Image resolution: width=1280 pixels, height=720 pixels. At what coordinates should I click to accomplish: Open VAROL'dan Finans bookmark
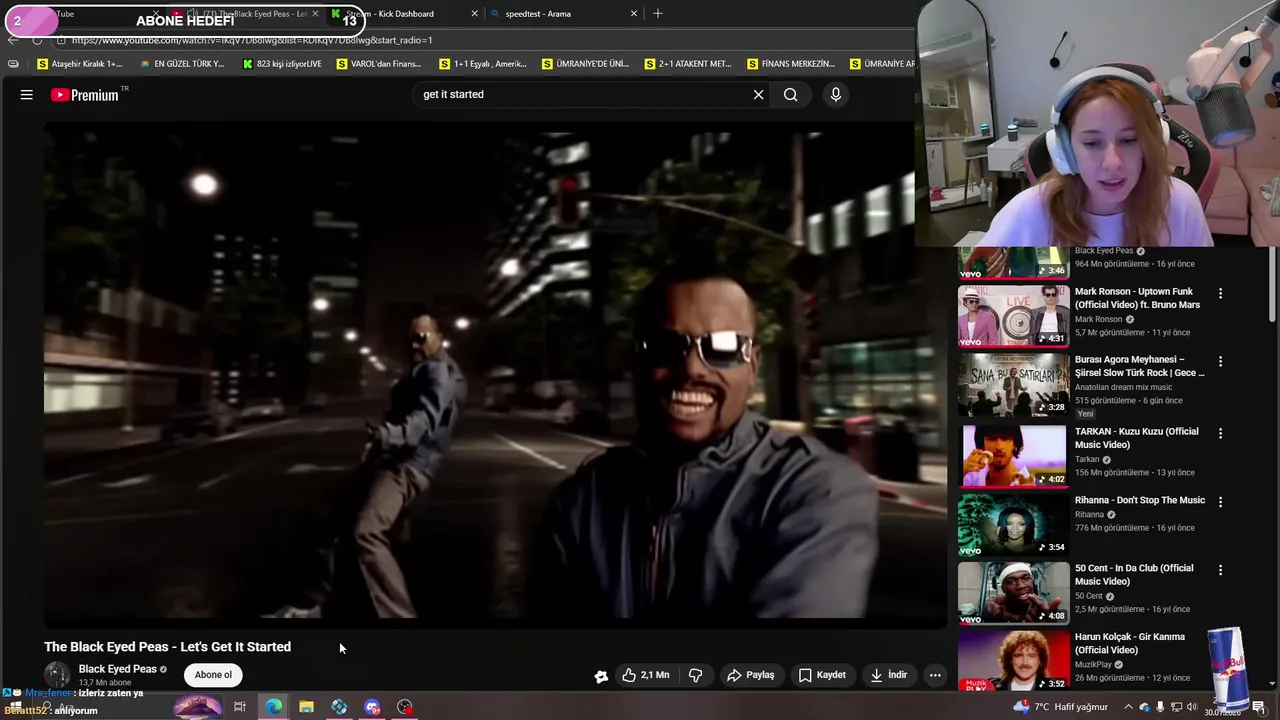point(379,64)
